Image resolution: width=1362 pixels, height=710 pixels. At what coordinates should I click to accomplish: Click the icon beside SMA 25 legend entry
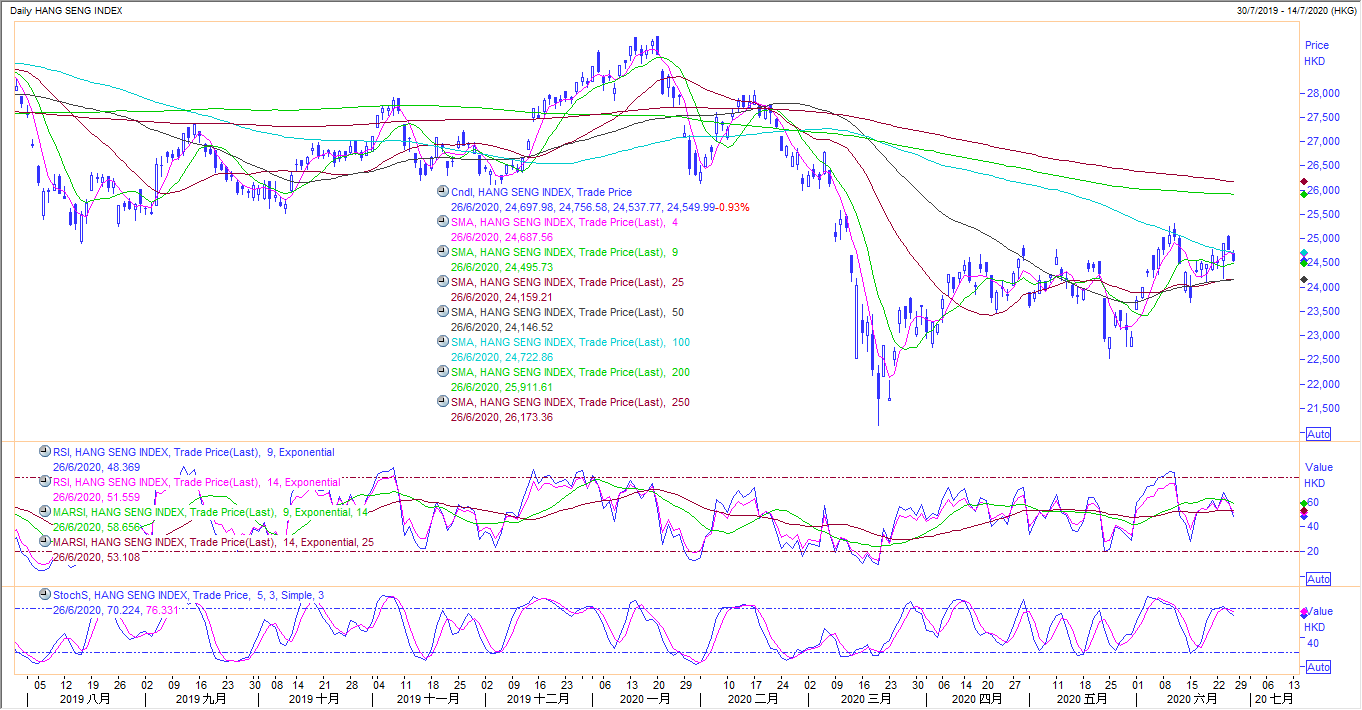pyautogui.click(x=443, y=282)
